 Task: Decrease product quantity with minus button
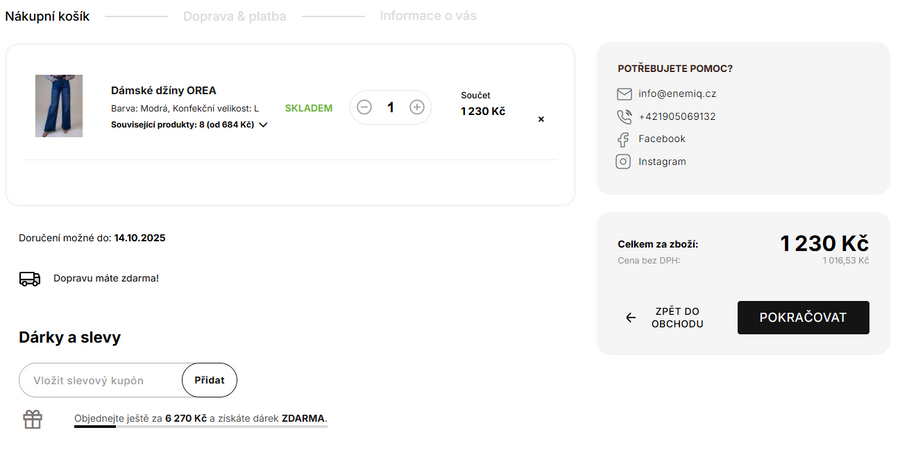click(x=364, y=107)
